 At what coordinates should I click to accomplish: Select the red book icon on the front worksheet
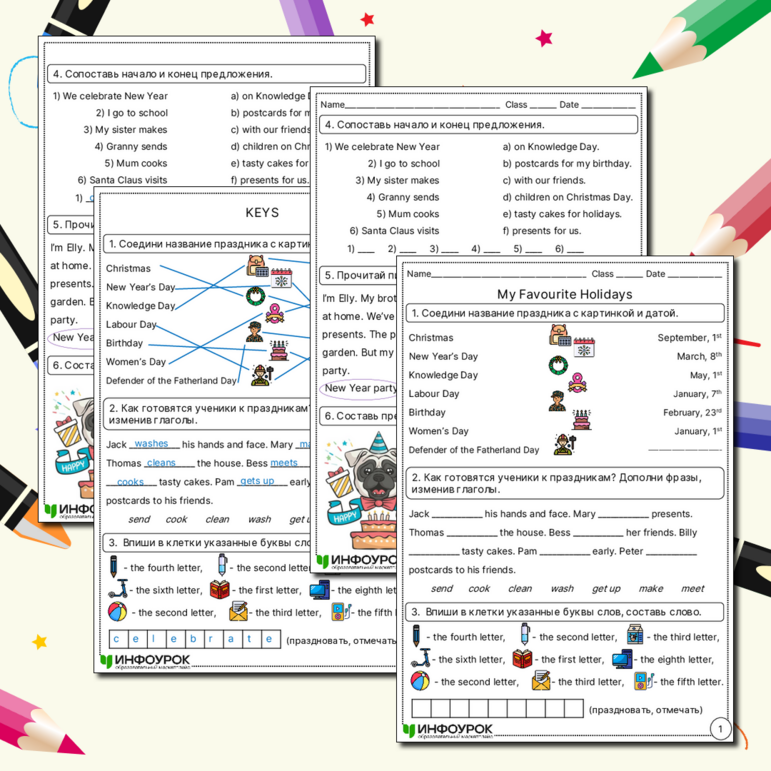pos(523,659)
